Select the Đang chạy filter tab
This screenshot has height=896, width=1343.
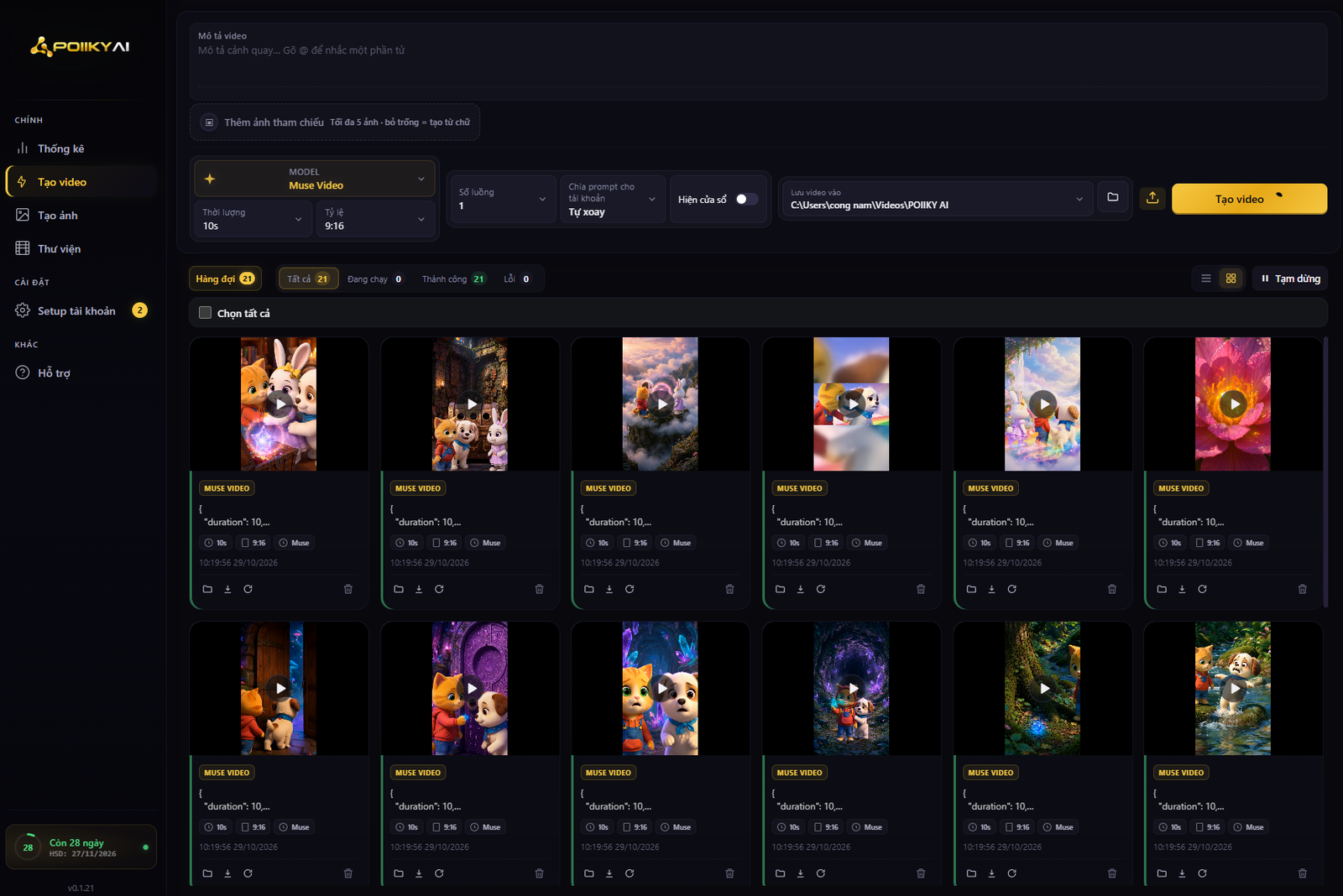click(x=375, y=279)
